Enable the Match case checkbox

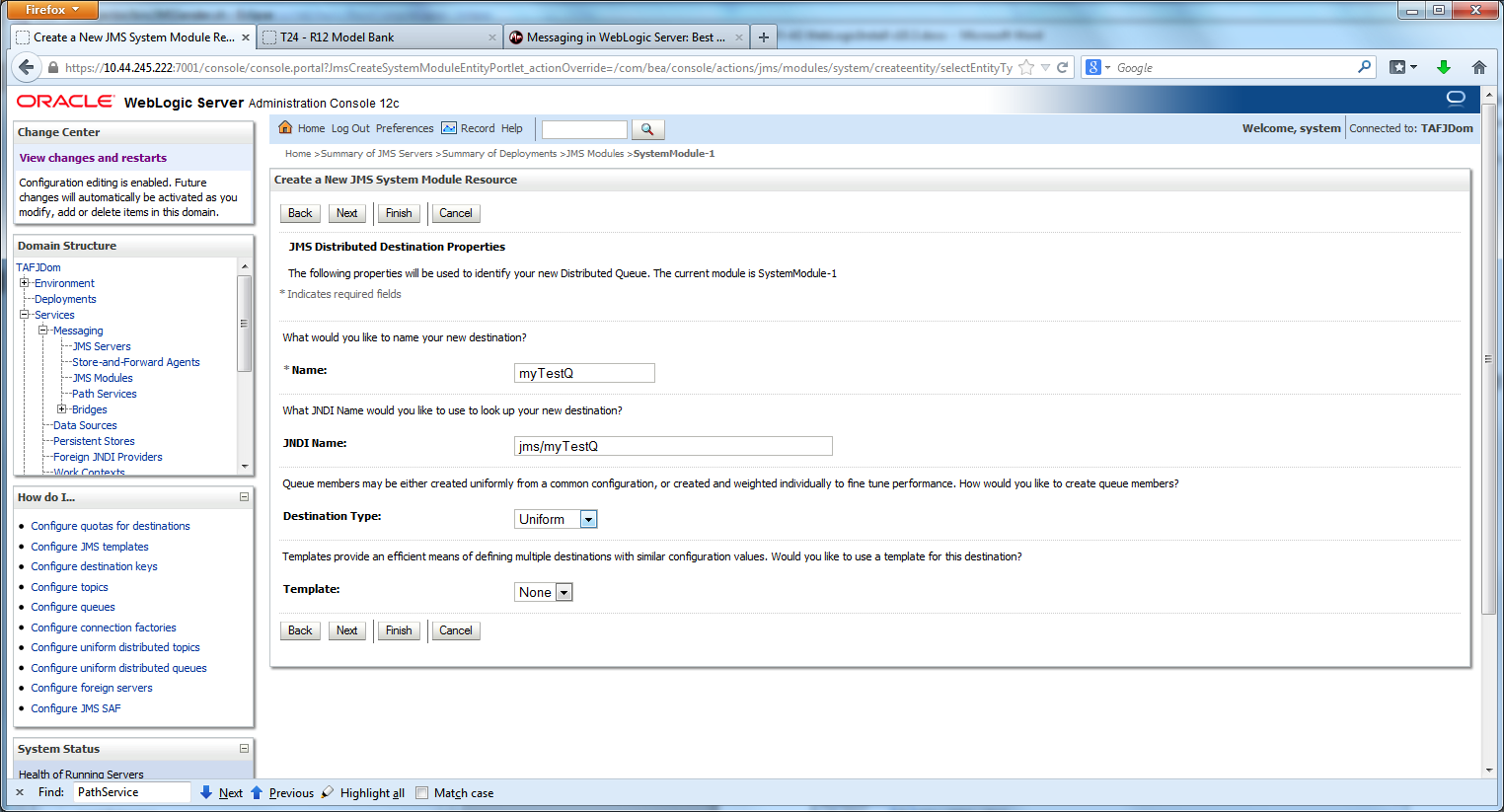pos(422,792)
